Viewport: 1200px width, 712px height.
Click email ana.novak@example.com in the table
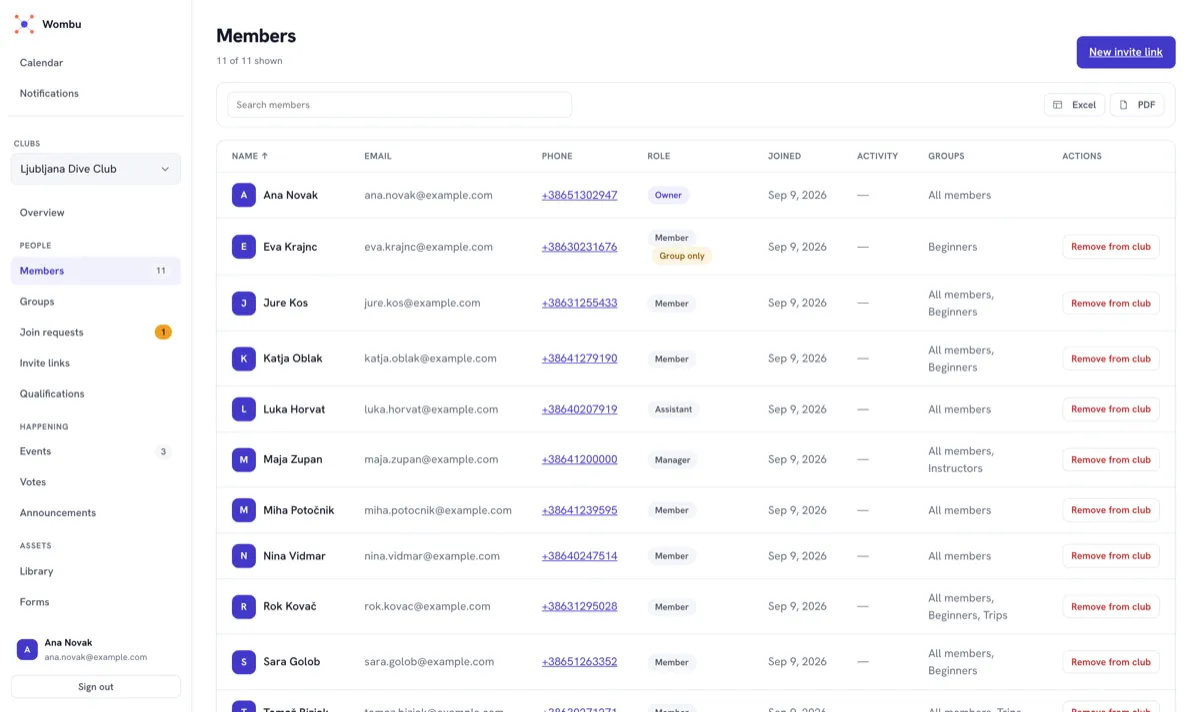tap(428, 195)
